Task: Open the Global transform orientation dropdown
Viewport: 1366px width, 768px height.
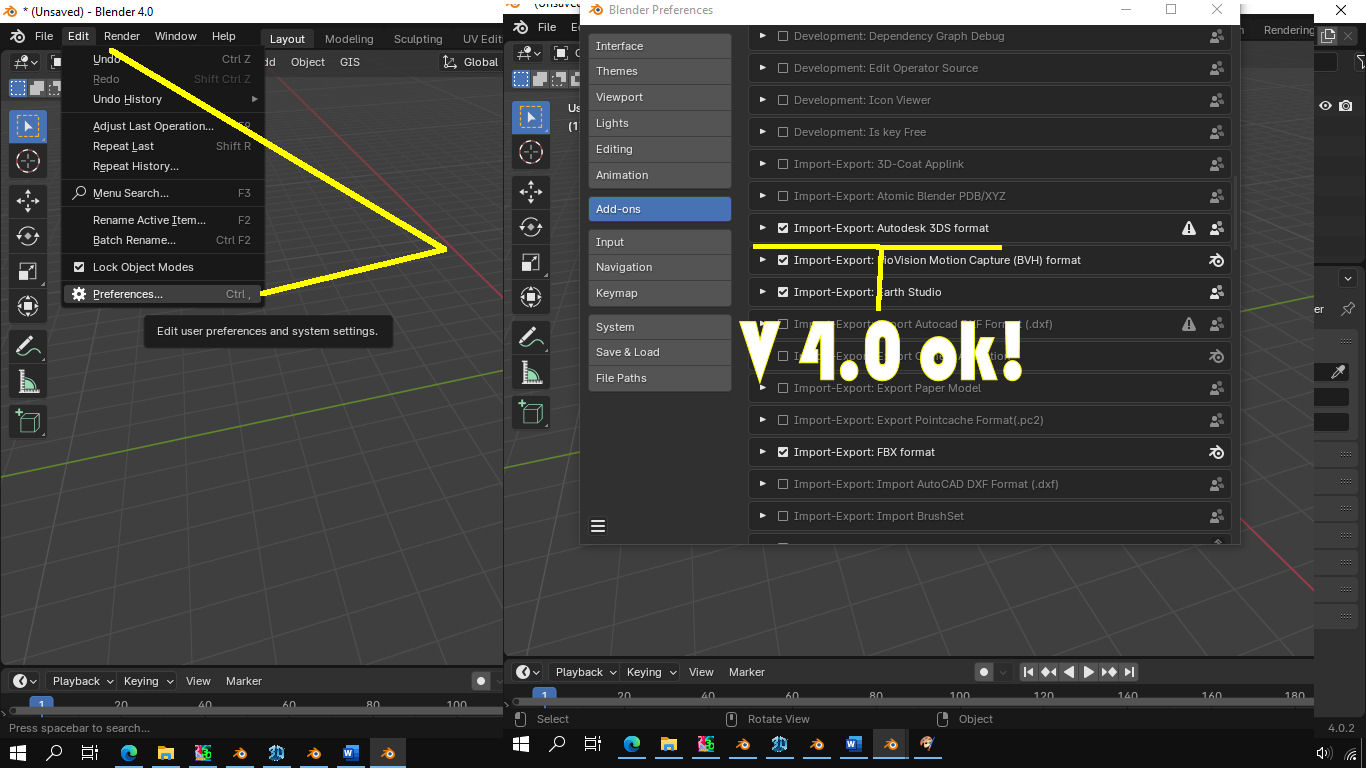Action: point(472,62)
